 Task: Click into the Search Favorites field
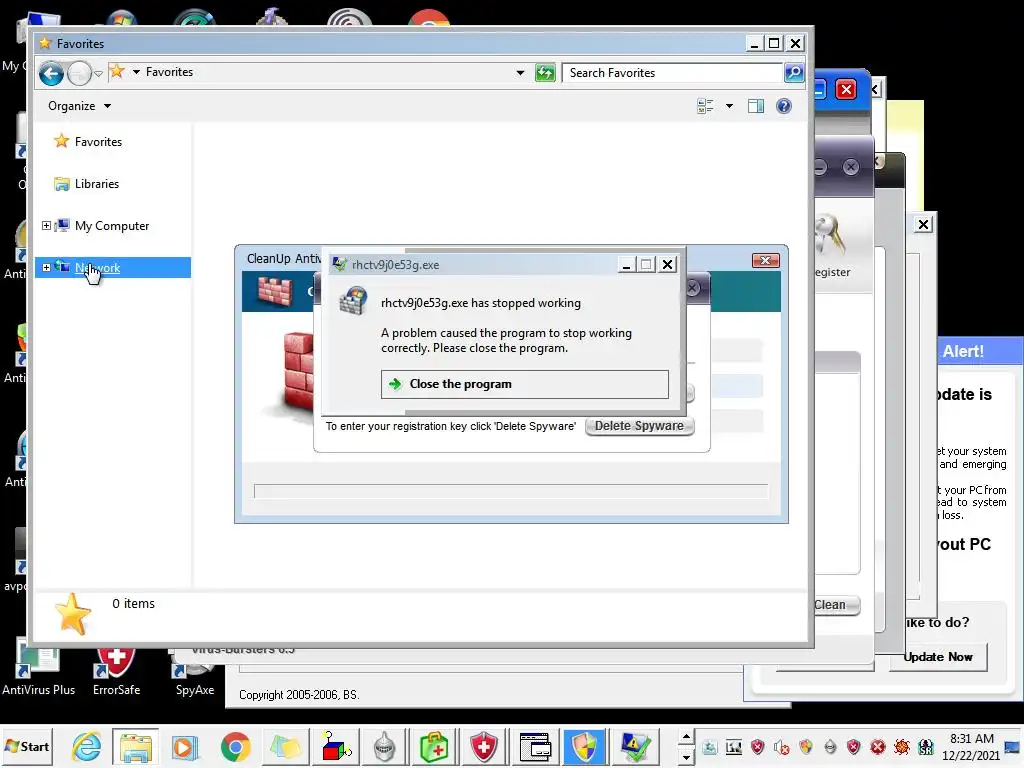click(673, 72)
